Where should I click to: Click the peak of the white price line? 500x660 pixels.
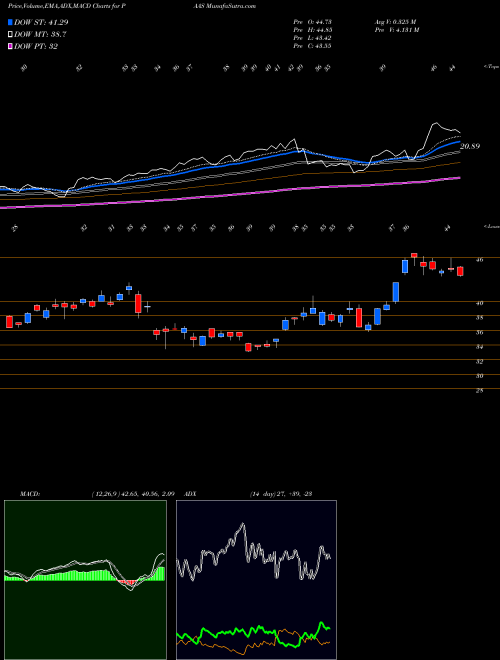click(x=435, y=123)
